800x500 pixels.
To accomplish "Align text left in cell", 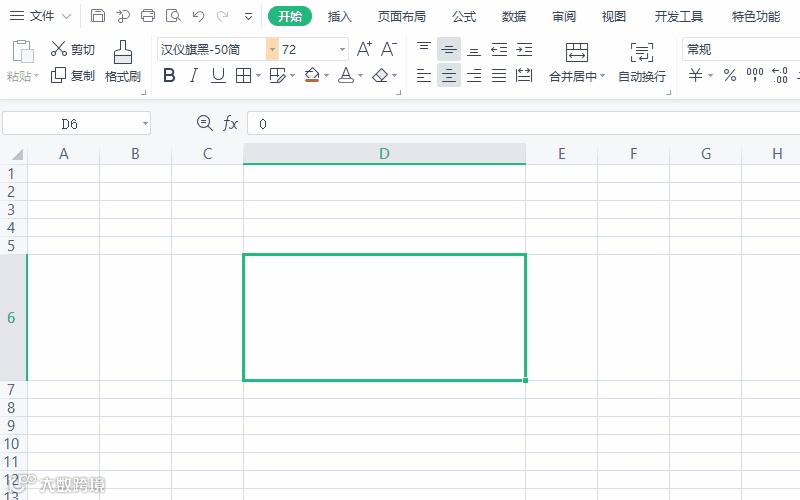I will click(423, 76).
